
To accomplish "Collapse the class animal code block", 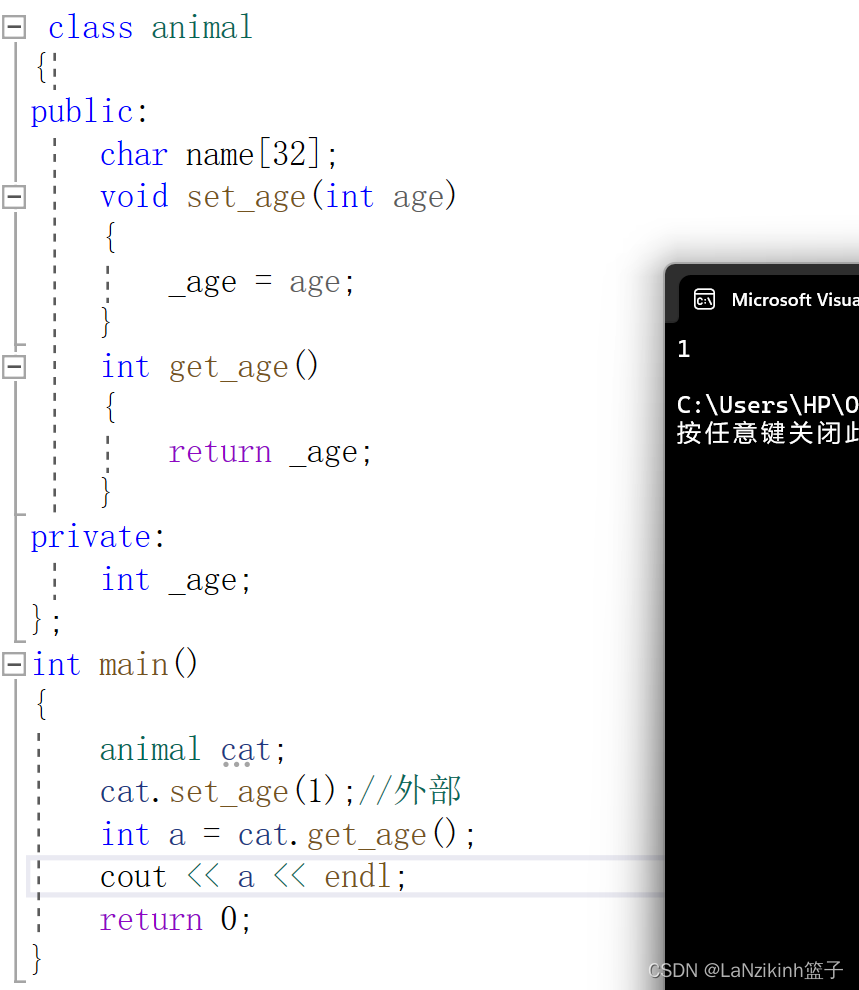I will [x=14, y=27].
